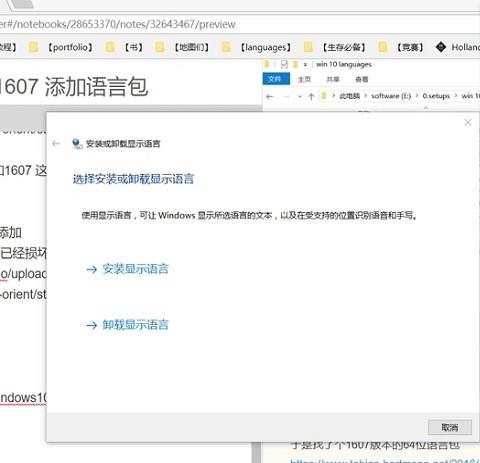
Task: Open the 【languages】 bookmark folder
Action: pyautogui.click(x=256, y=47)
